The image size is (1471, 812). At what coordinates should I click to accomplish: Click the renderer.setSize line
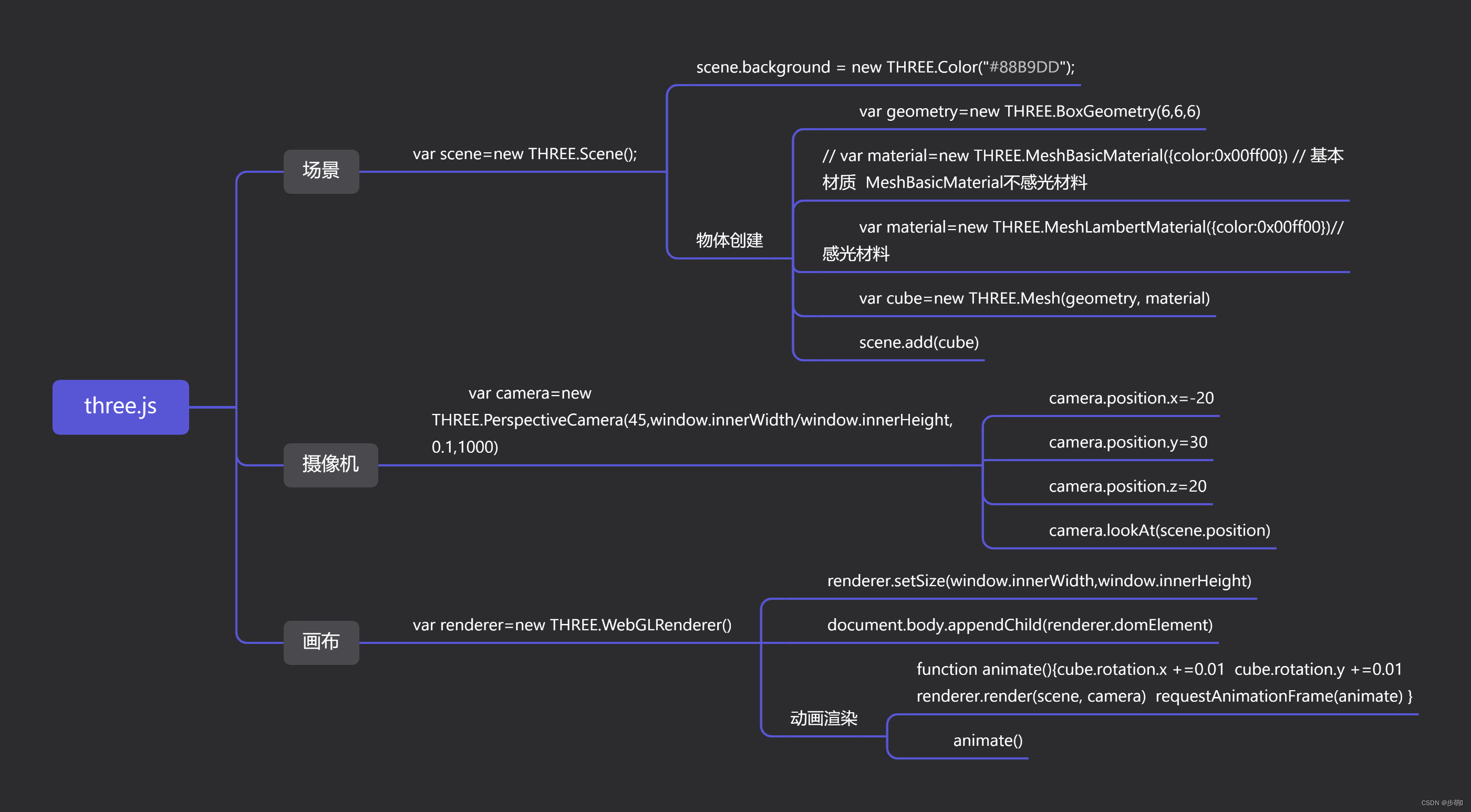tap(1039, 581)
